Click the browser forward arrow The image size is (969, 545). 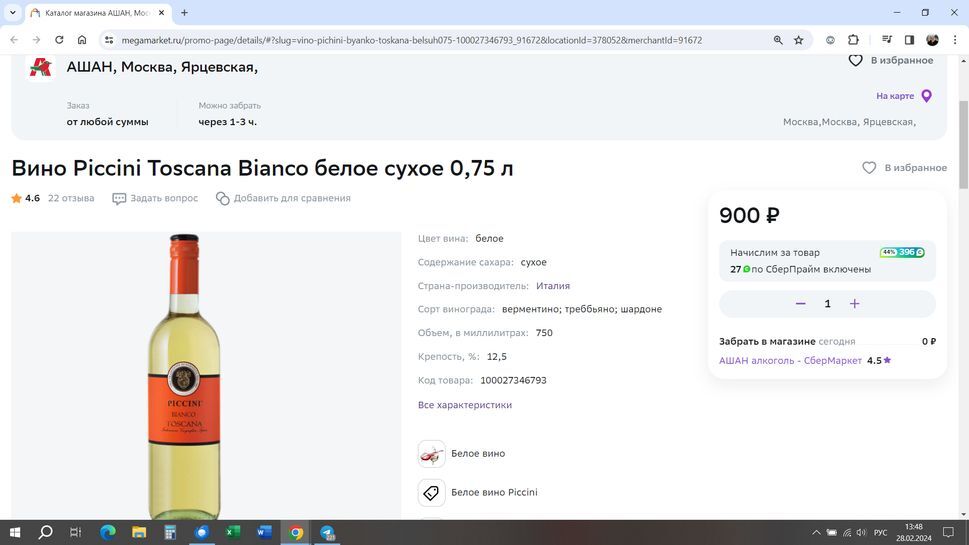pyautogui.click(x=36, y=40)
